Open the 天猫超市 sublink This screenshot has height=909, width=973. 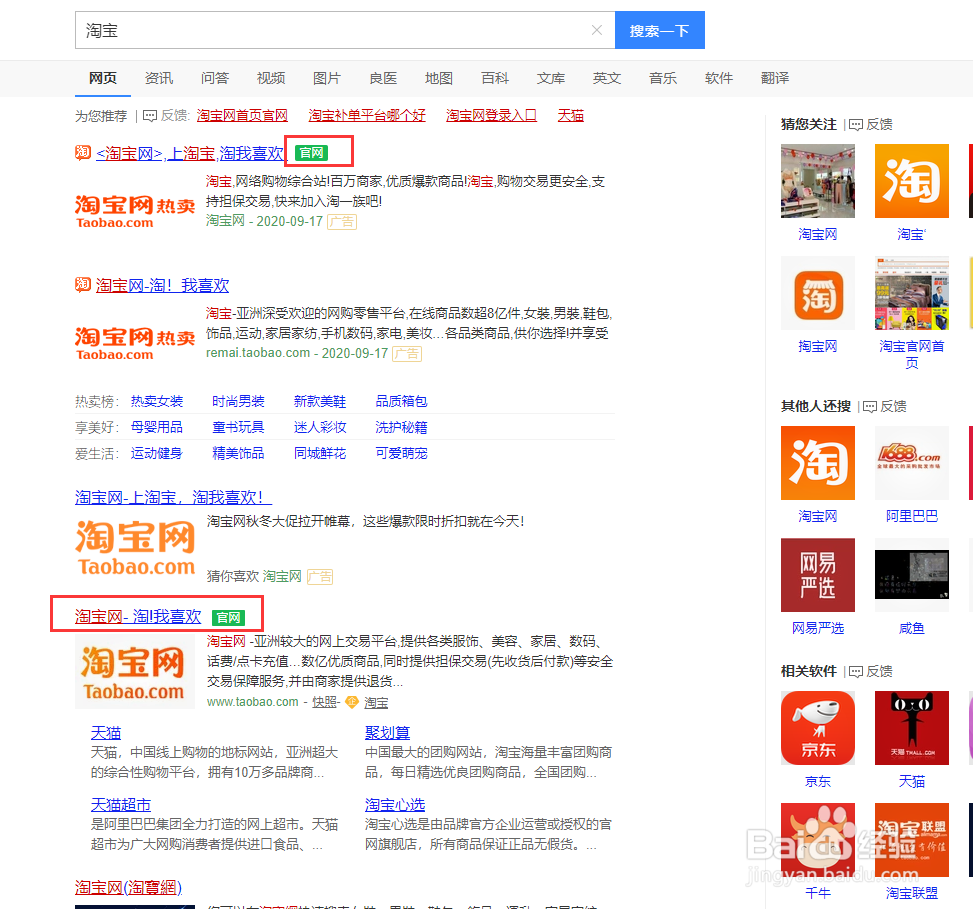121,805
